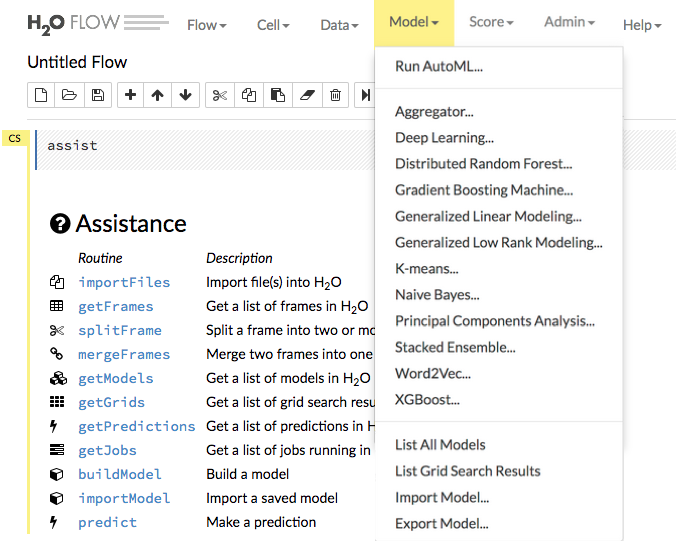The width and height of the screenshot is (676, 544).
Task: Paste cell clipboard icon
Action: point(278,95)
